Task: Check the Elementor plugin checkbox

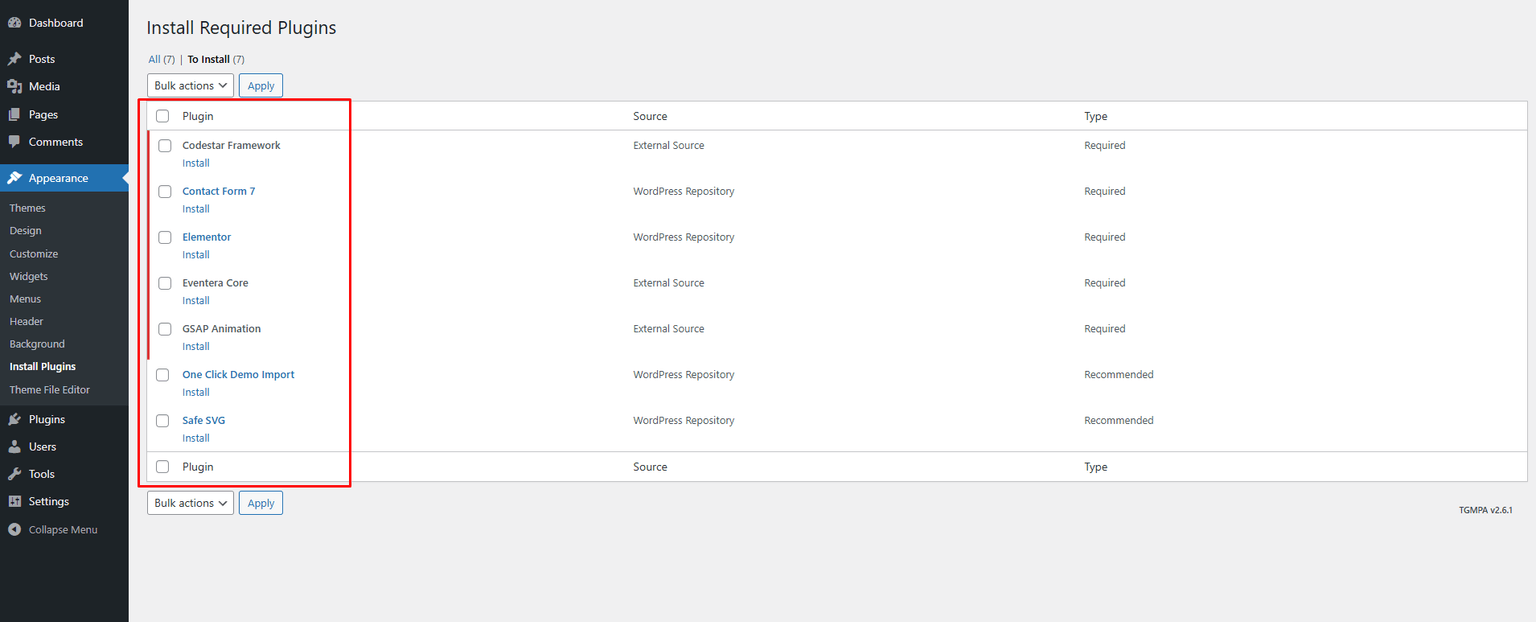Action: 165,238
